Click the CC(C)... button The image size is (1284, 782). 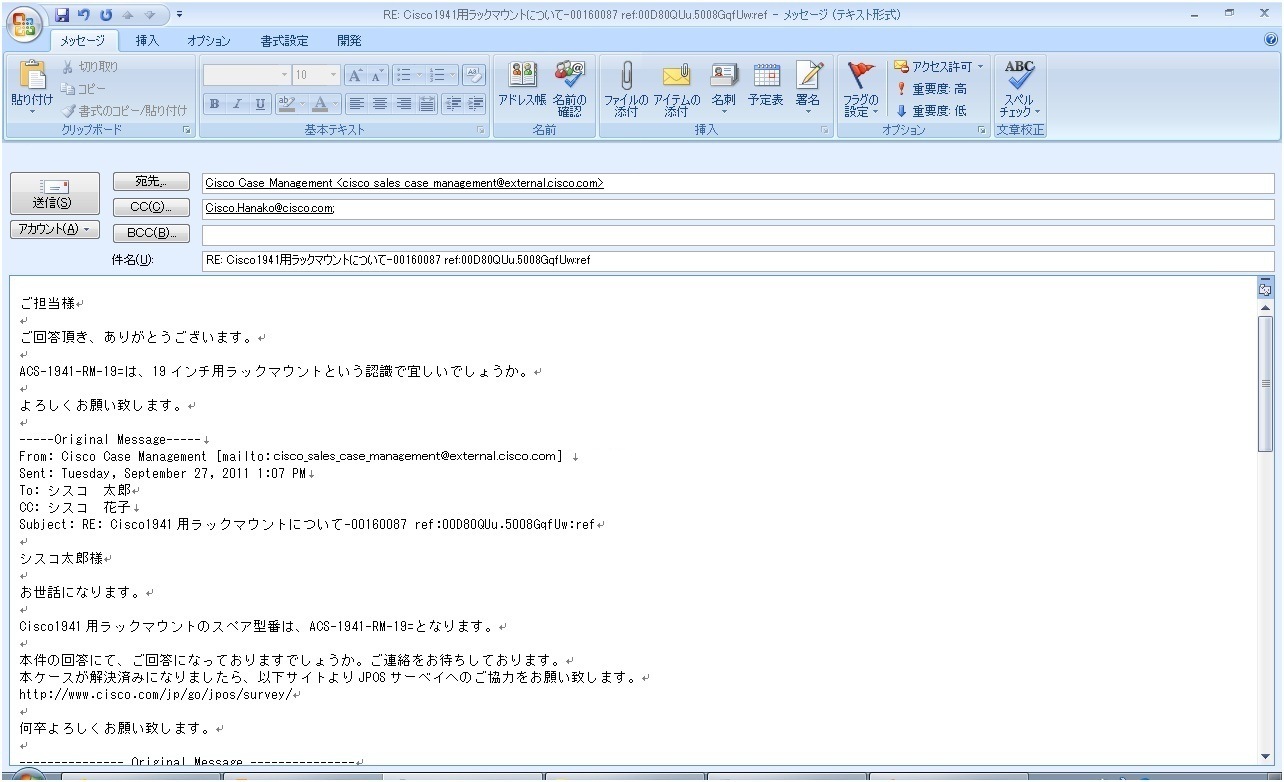coord(151,207)
